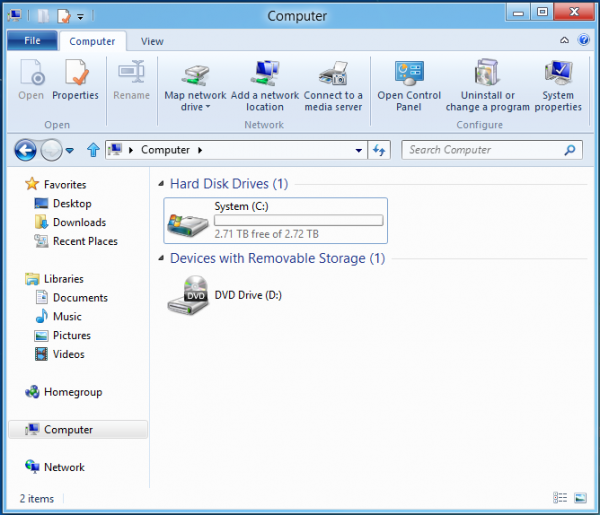The height and width of the screenshot is (515, 600).
Task: Click the Map network drive icon
Action: click(195, 74)
